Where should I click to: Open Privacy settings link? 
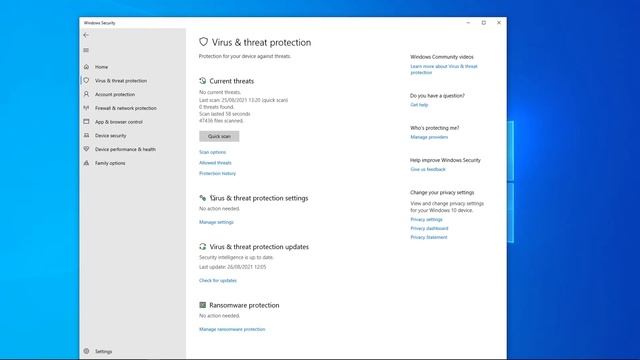(426, 220)
